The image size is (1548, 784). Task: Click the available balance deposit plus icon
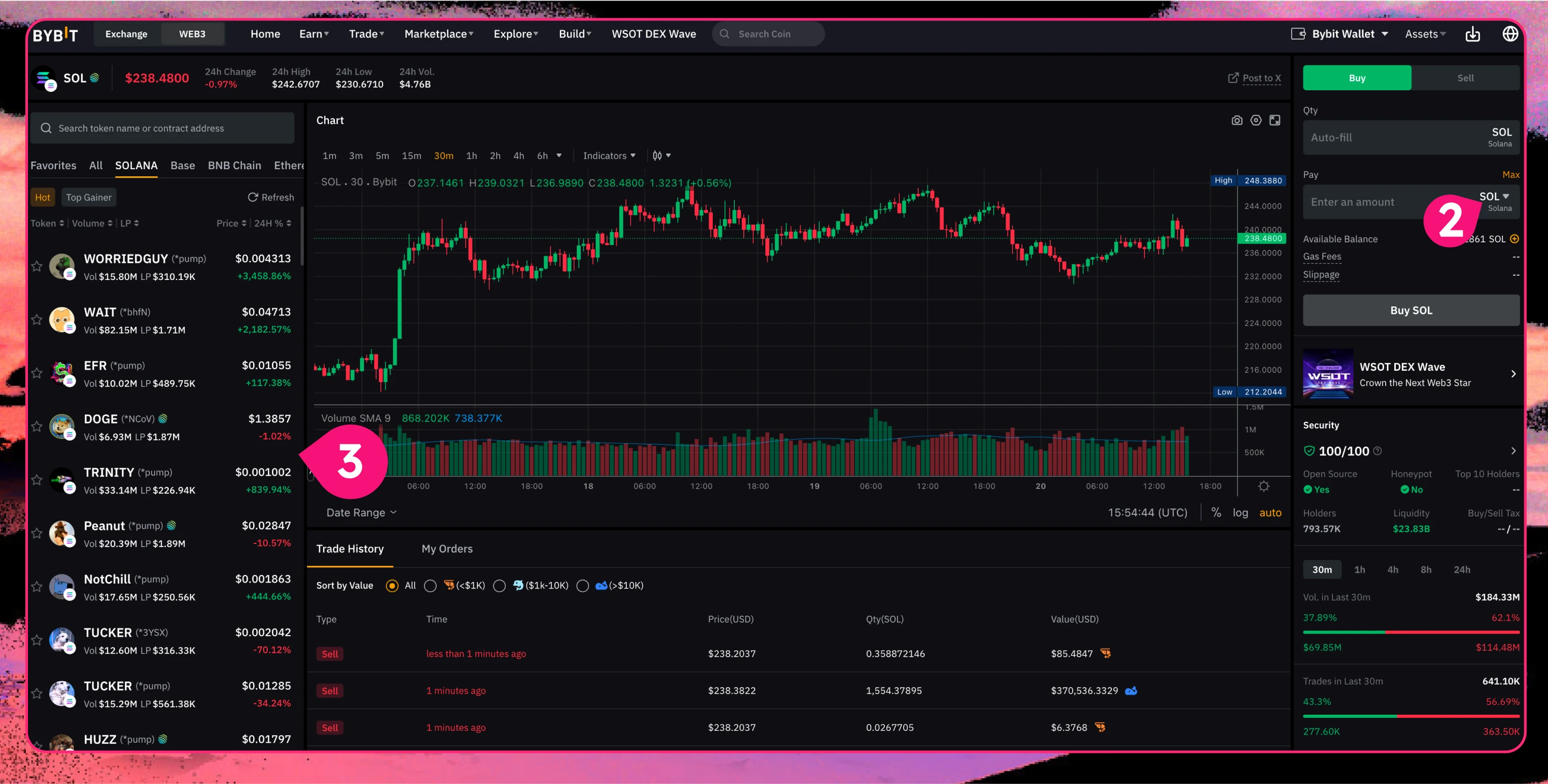pyautogui.click(x=1514, y=239)
